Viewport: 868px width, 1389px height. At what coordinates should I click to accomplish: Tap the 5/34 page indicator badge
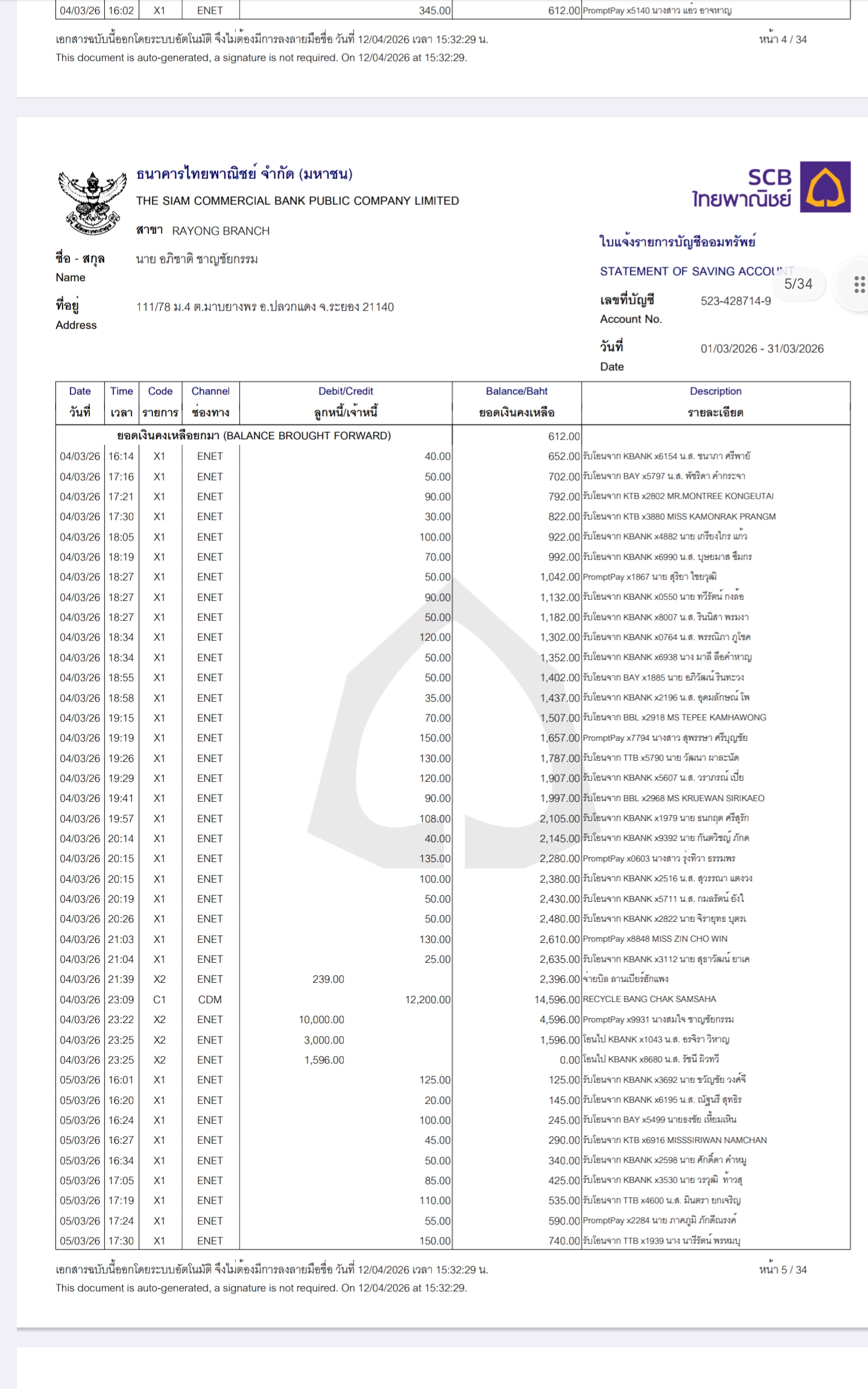coord(797,284)
